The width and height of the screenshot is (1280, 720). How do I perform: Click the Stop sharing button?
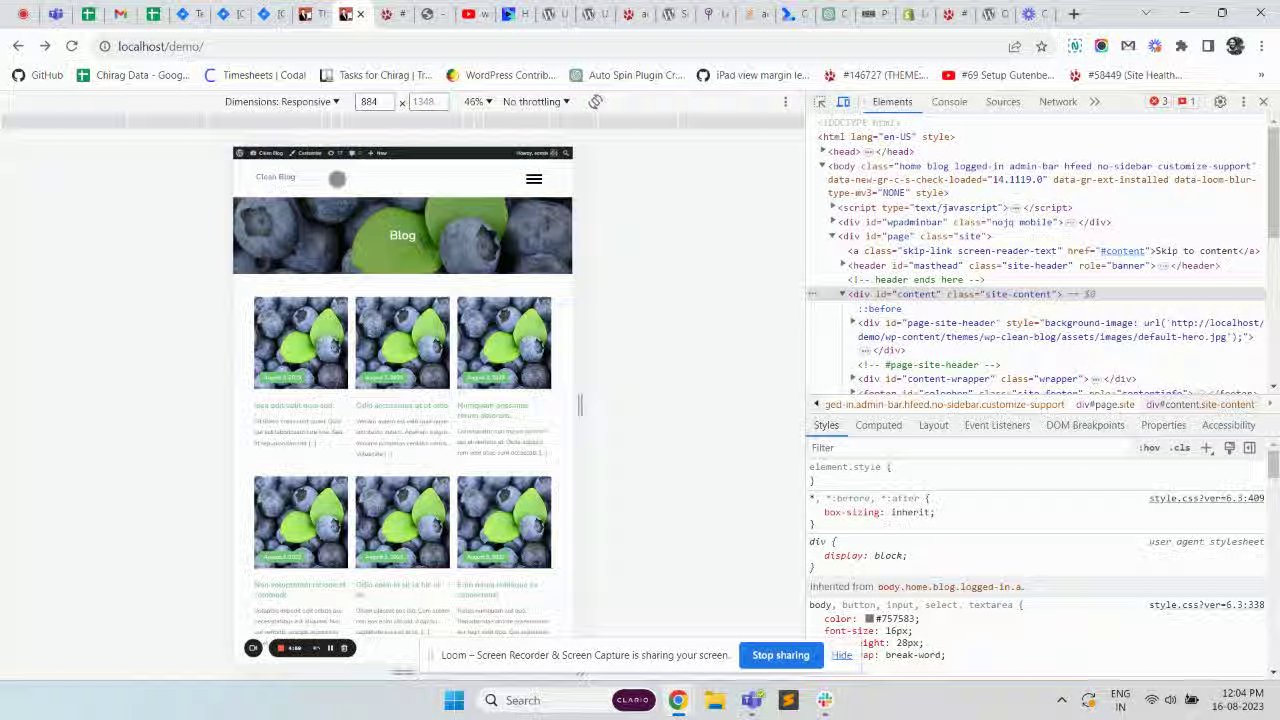click(781, 656)
